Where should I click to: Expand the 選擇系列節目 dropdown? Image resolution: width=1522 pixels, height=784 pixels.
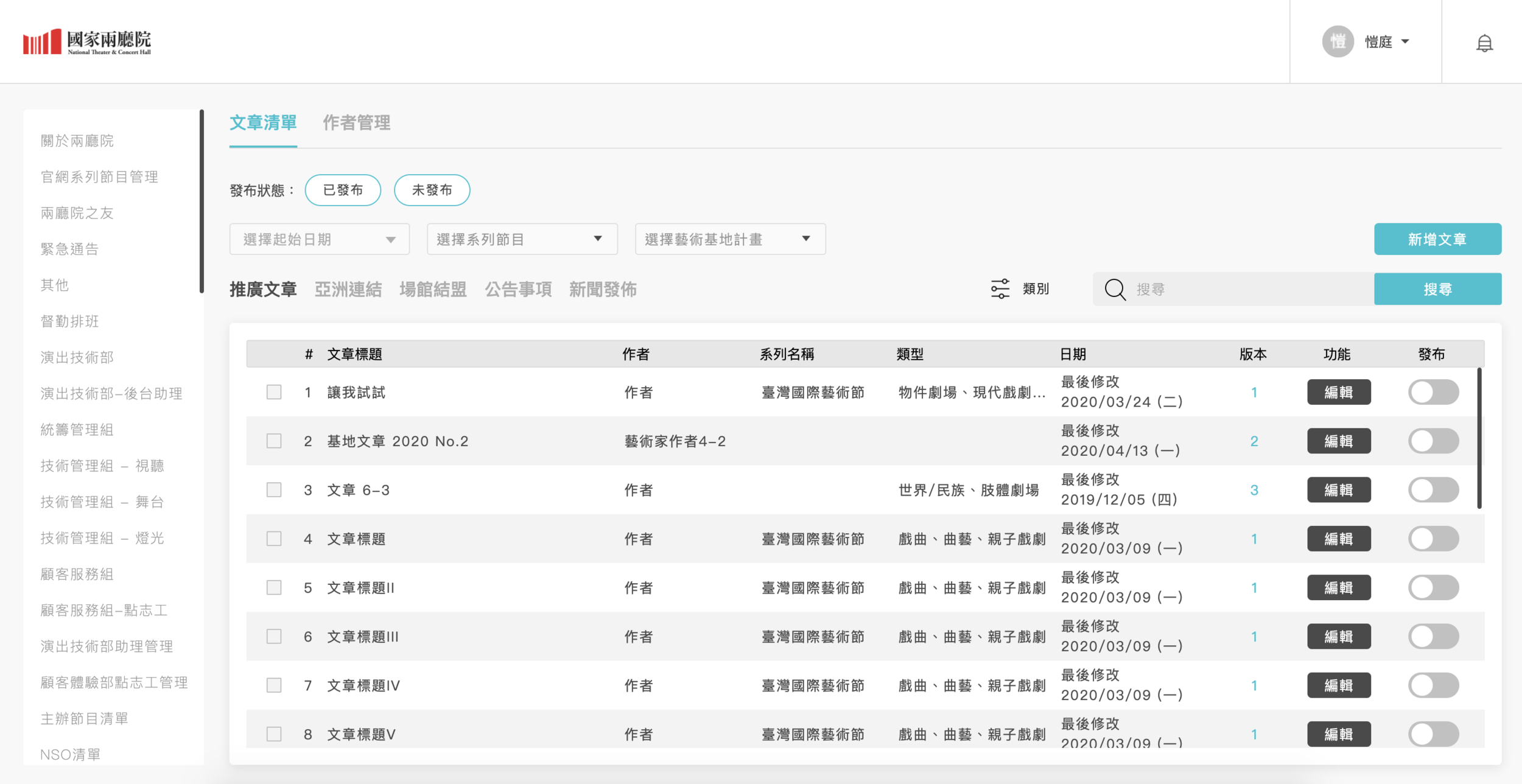coord(522,239)
